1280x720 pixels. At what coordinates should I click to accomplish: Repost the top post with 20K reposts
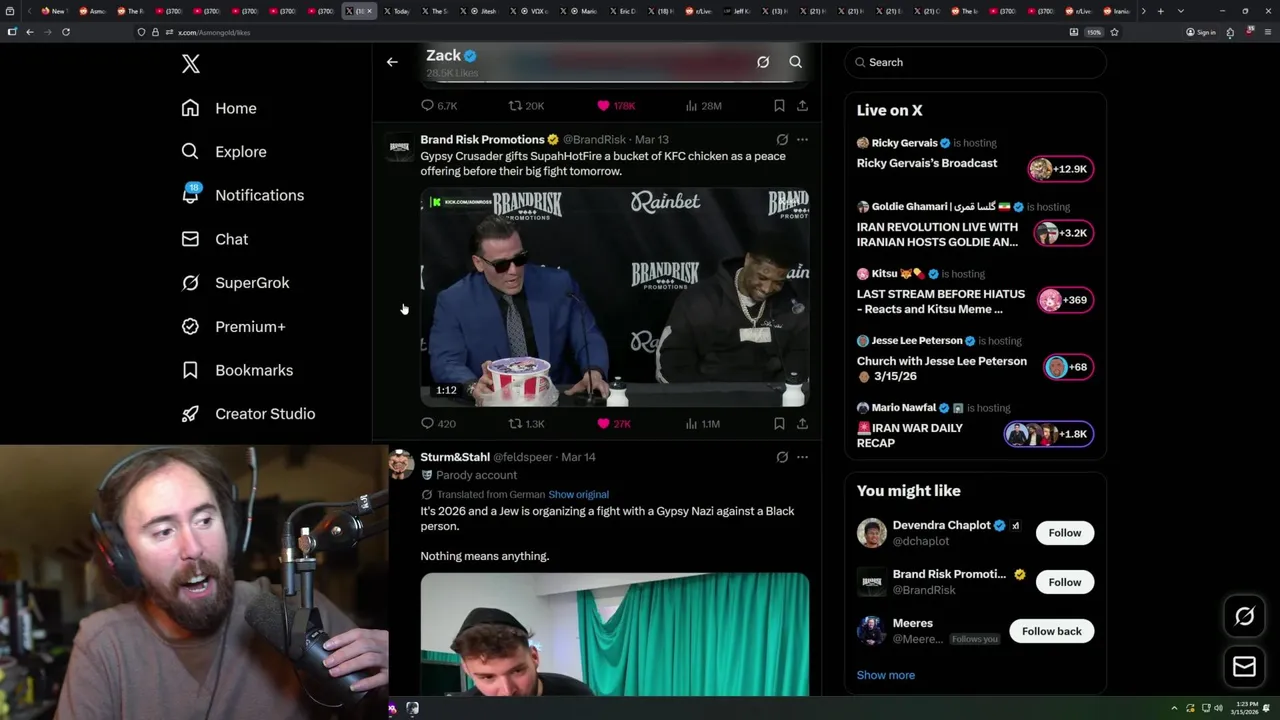coord(526,105)
